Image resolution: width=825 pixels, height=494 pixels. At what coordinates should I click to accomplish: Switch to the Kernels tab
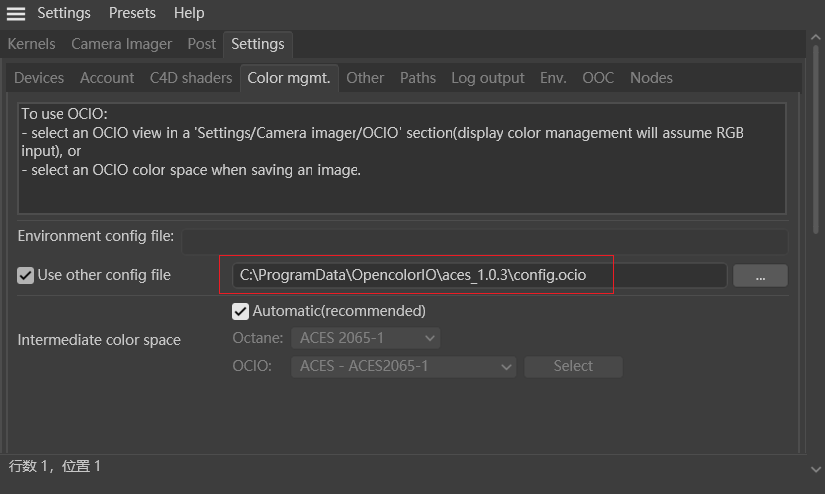[31, 44]
